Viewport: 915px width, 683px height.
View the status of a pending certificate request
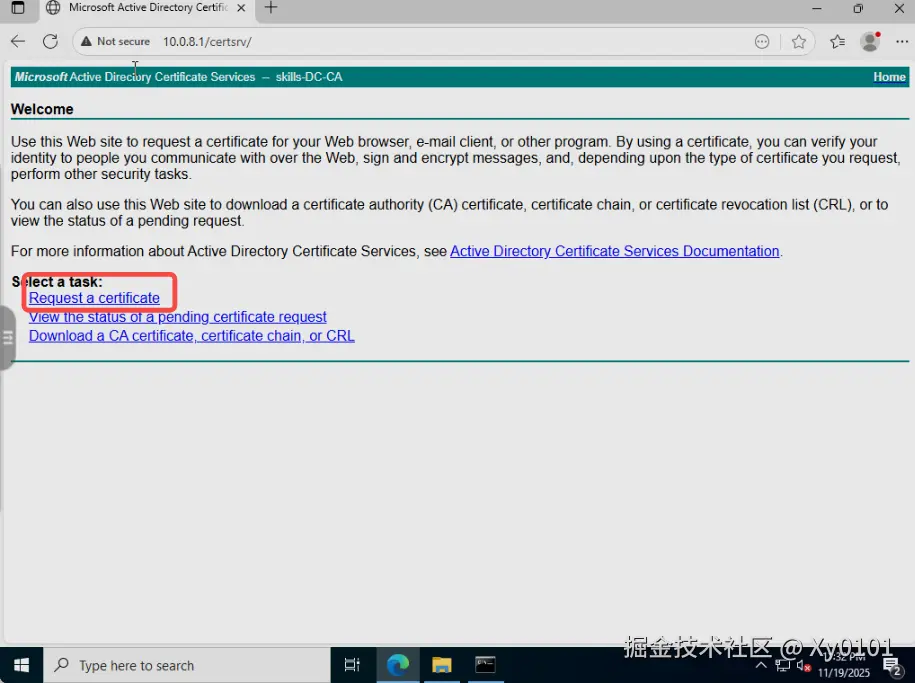pyautogui.click(x=177, y=317)
